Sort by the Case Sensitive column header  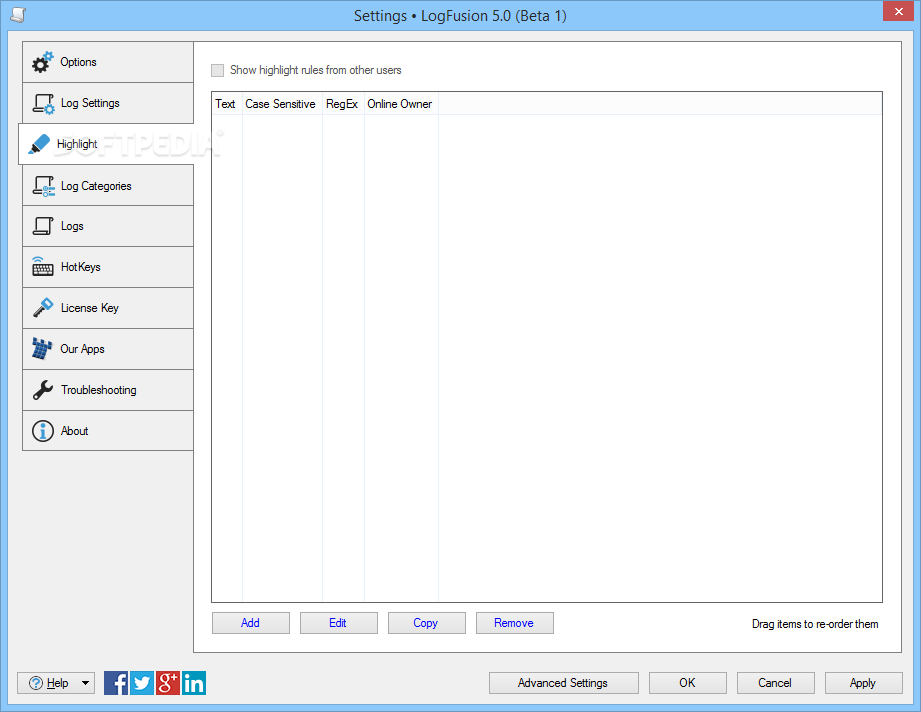pyautogui.click(x=282, y=104)
